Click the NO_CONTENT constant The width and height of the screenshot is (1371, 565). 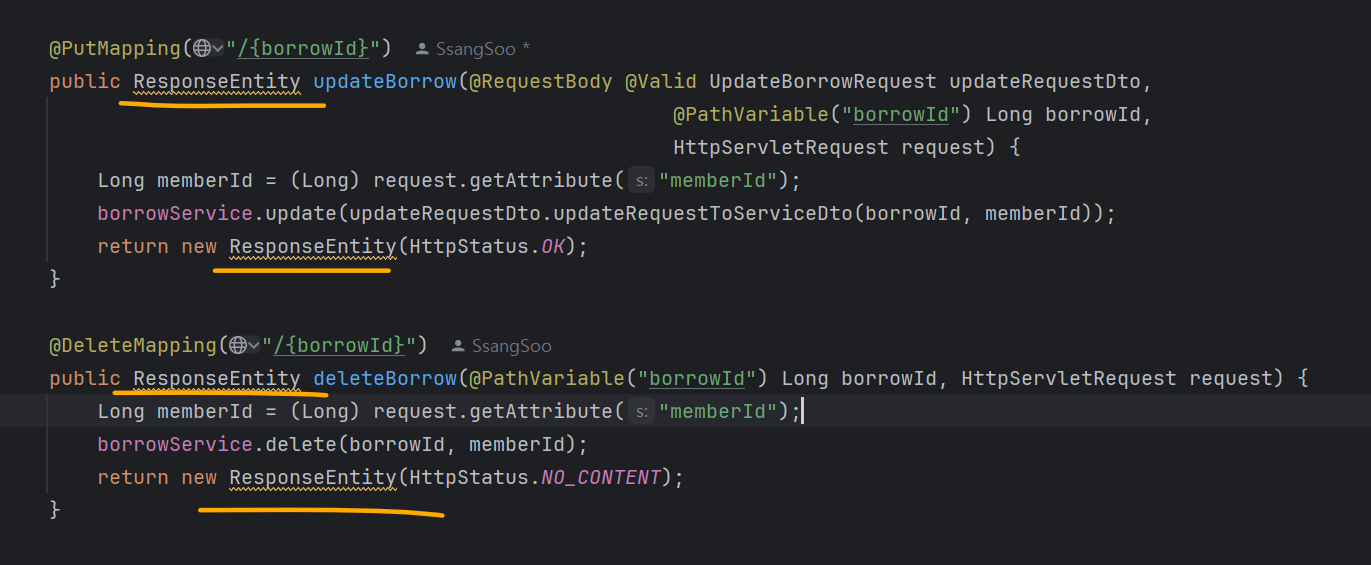click(601, 477)
